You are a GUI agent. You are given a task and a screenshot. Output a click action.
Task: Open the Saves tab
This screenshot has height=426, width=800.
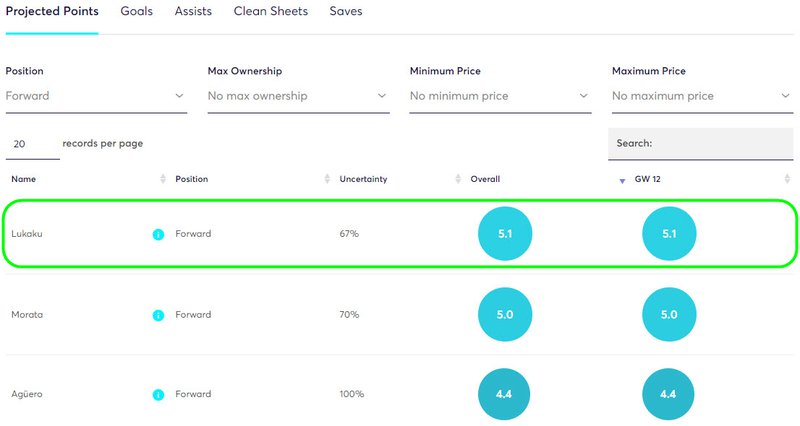(x=346, y=11)
